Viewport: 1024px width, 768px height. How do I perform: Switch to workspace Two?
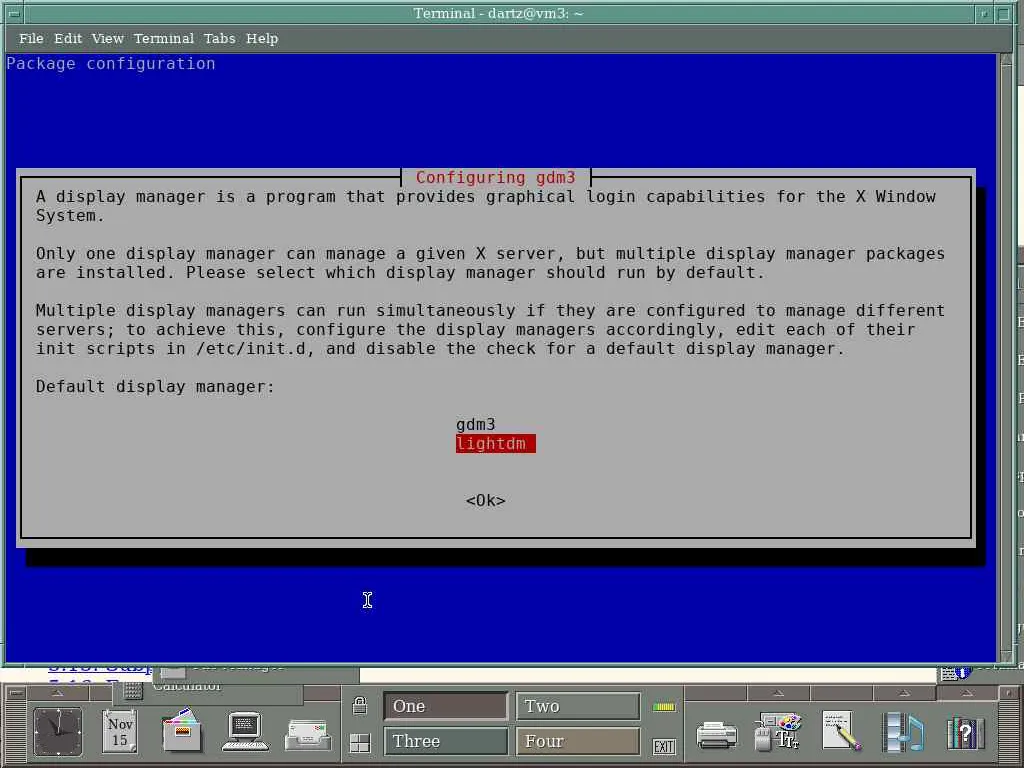[578, 706]
